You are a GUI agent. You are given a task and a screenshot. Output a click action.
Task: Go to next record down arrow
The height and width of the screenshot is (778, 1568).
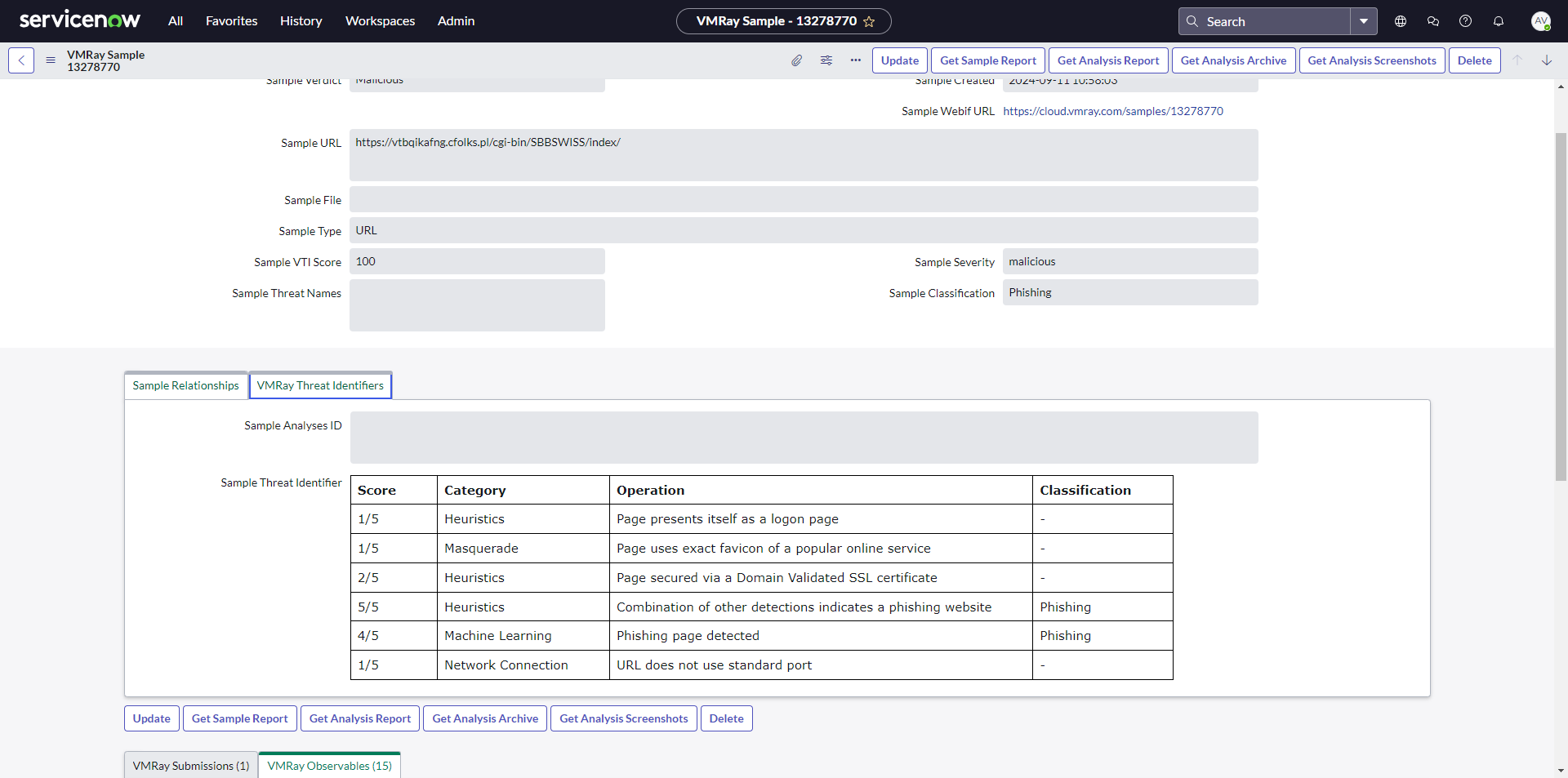click(1547, 60)
